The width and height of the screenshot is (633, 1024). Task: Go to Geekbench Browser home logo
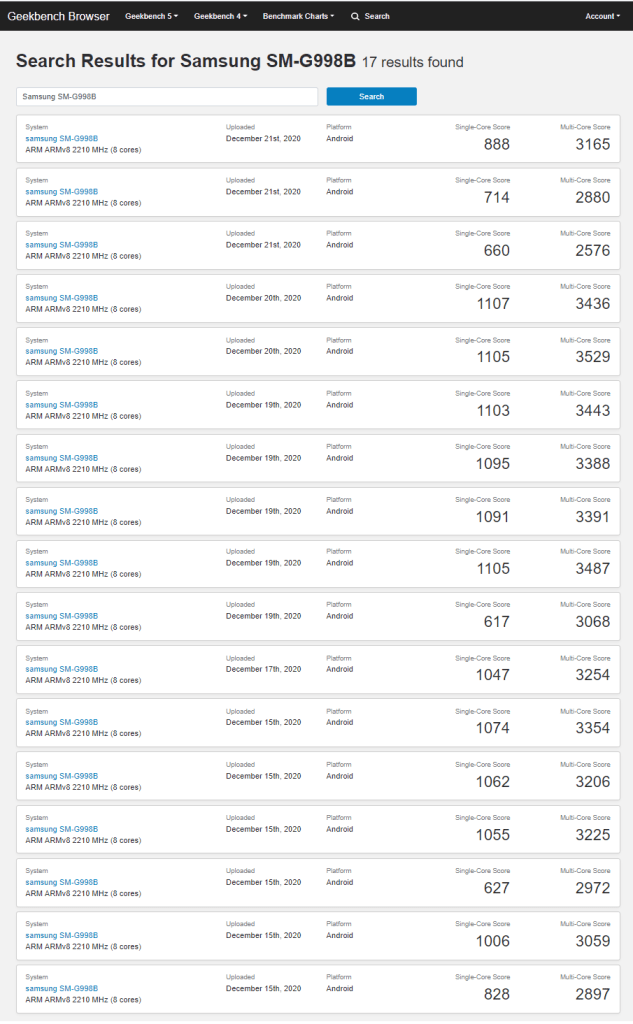(x=59, y=17)
